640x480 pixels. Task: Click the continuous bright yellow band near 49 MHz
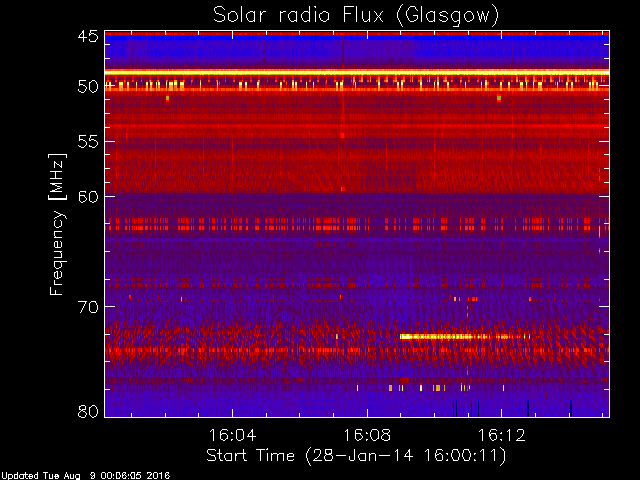(x=357, y=73)
